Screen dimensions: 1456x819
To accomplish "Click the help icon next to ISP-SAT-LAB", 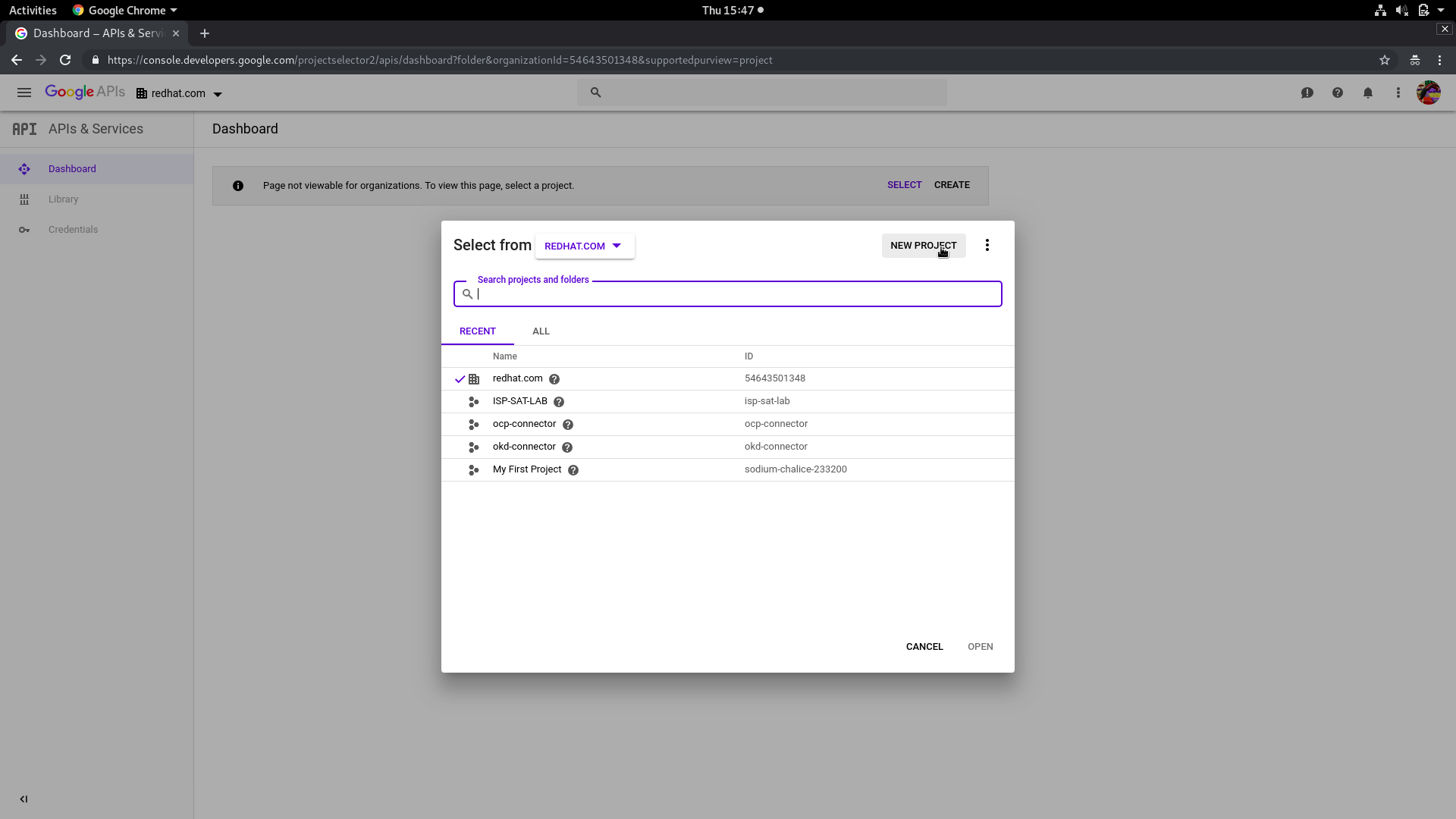I will 559,402.
